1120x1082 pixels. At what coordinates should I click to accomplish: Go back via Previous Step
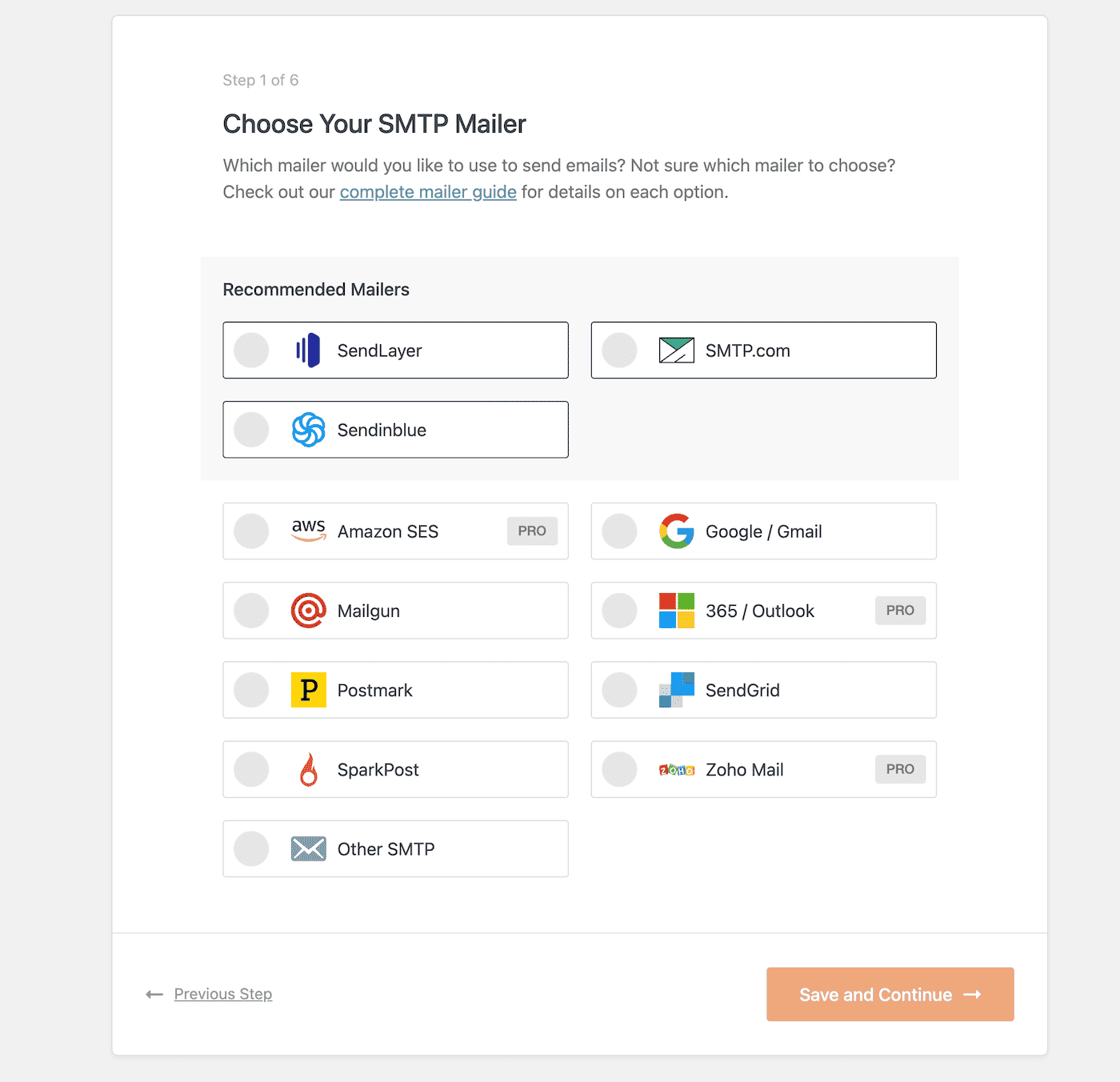click(x=222, y=994)
